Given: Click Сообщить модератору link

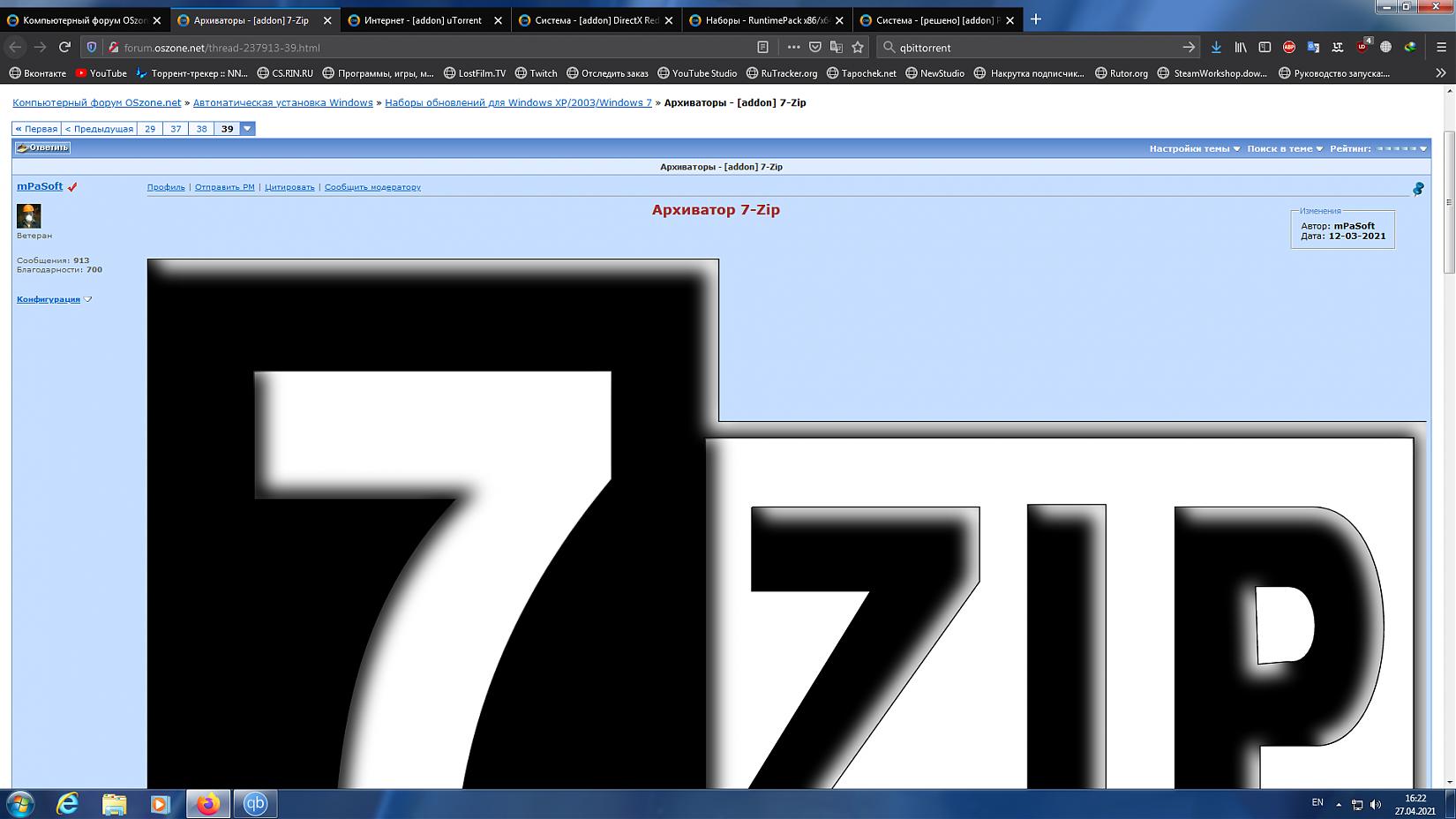Looking at the screenshot, I should pyautogui.click(x=372, y=187).
